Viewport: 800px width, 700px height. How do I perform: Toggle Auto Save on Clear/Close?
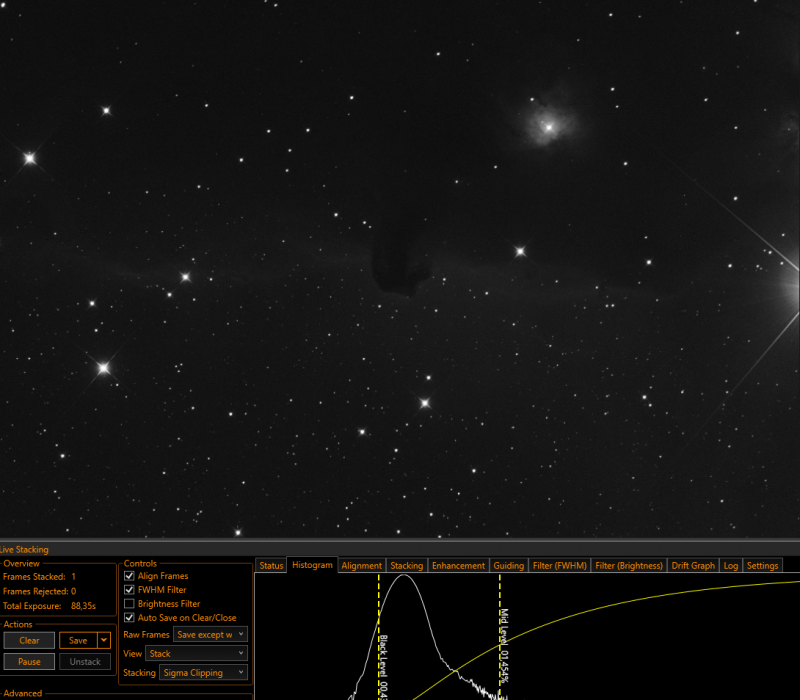coord(129,618)
